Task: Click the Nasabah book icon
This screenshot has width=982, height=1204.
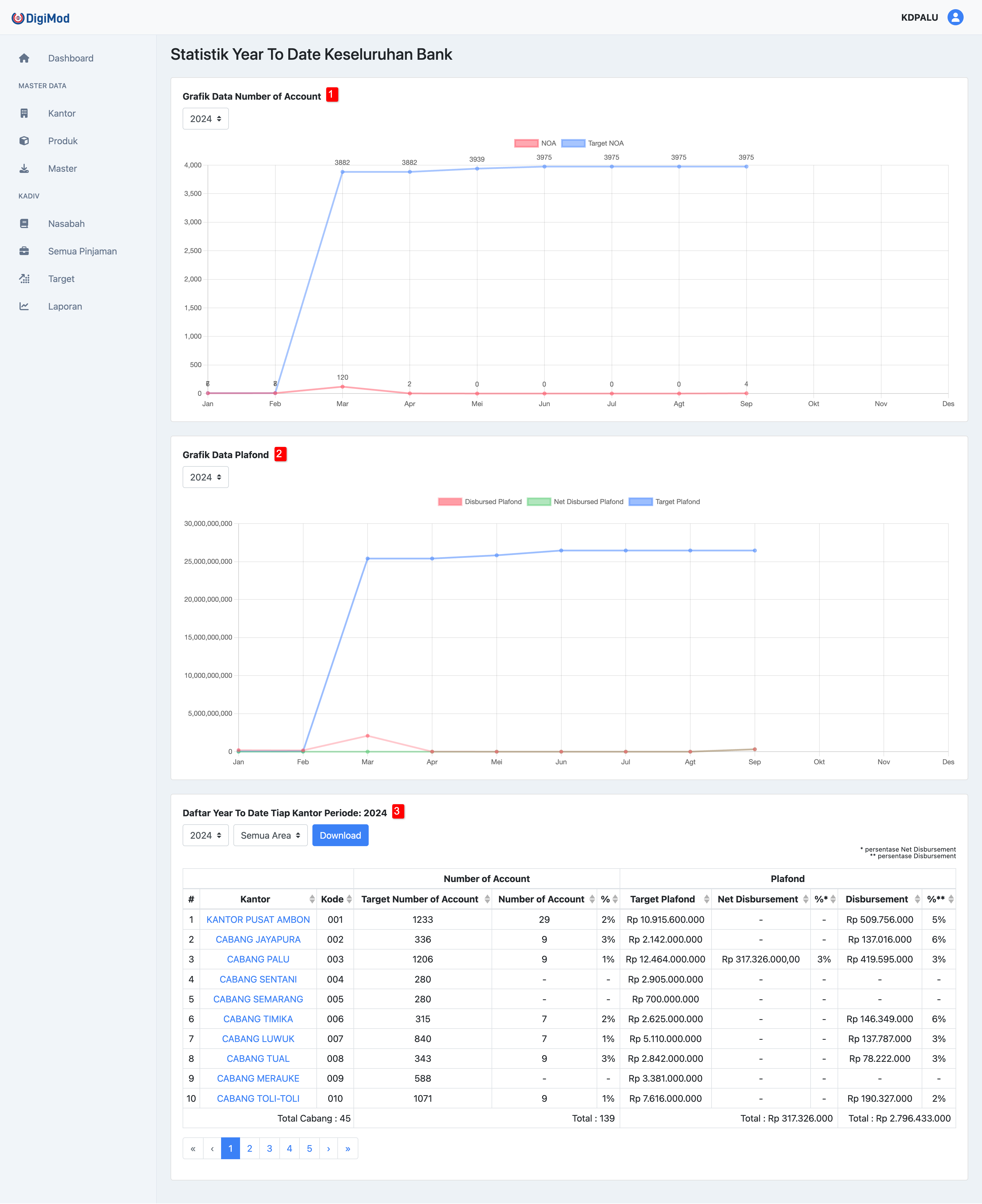Action: [24, 223]
